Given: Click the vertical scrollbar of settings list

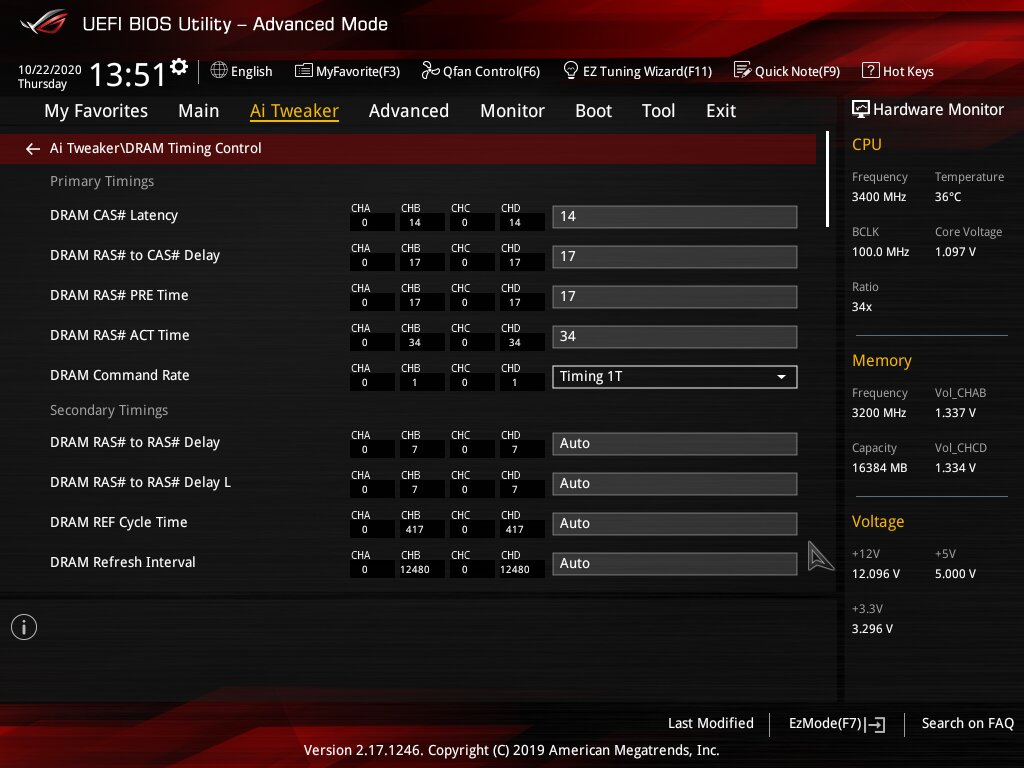Looking at the screenshot, I should [x=827, y=180].
